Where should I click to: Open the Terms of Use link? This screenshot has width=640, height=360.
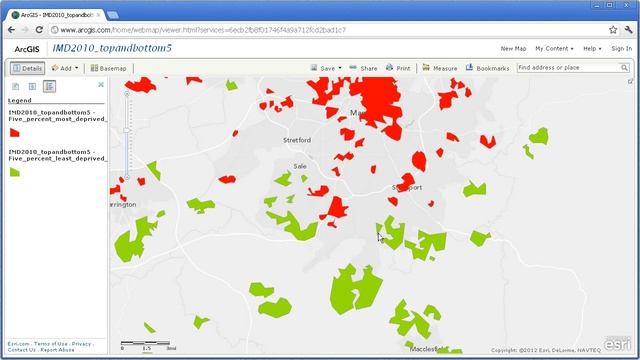[51, 344]
